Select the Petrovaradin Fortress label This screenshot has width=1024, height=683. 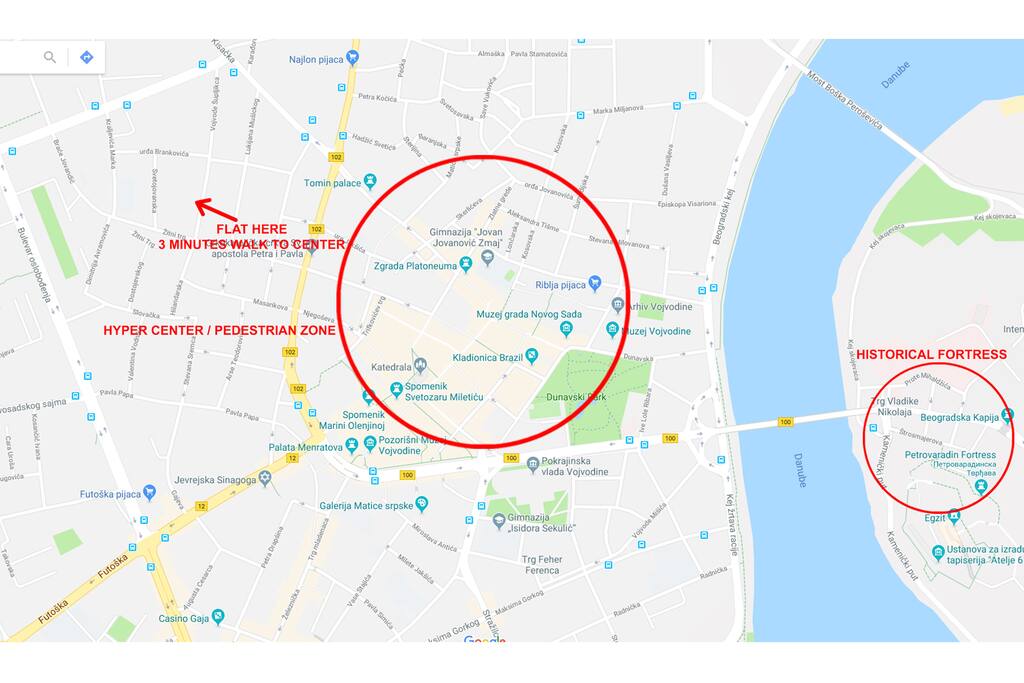[x=950, y=454]
